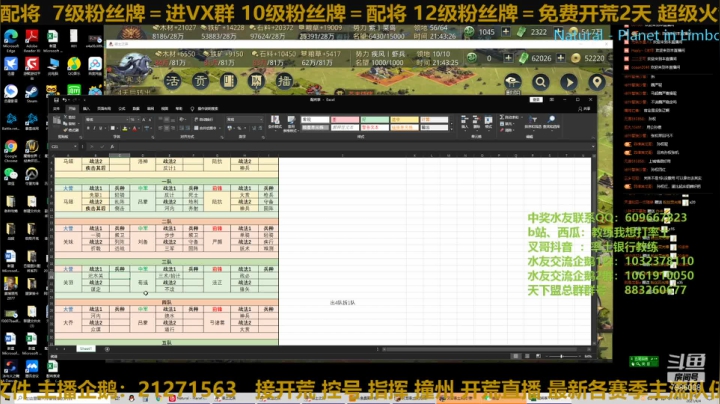This screenshot has width=720, height=404.
Task: Click the 活 round button in the game
Action: (x=173, y=82)
